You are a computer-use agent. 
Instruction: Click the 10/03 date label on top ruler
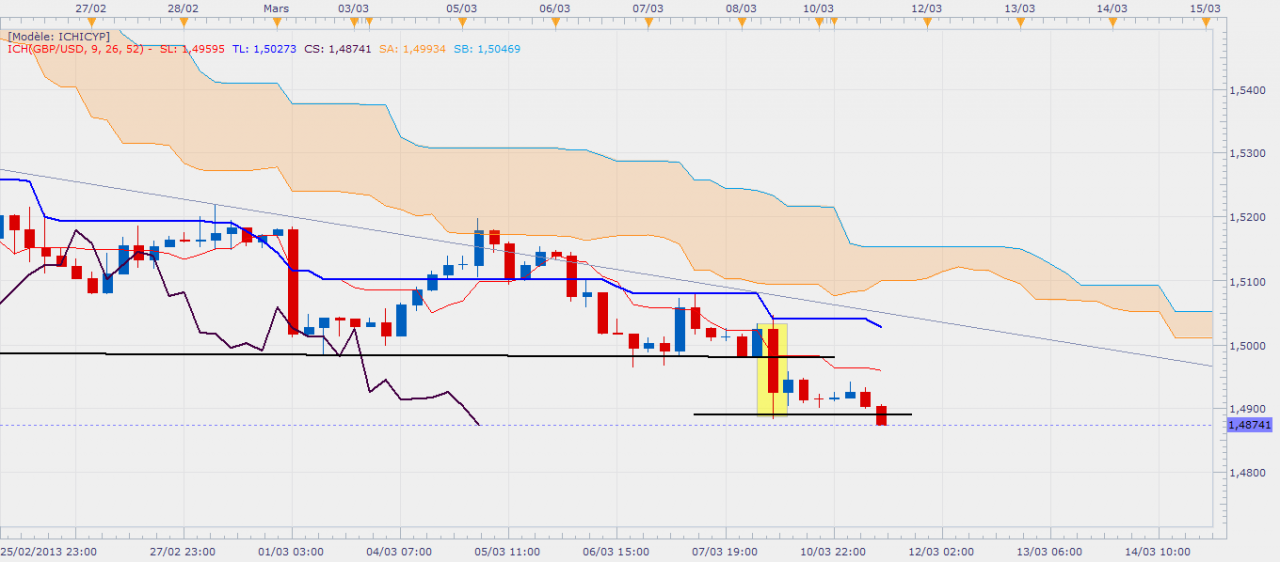(x=819, y=7)
